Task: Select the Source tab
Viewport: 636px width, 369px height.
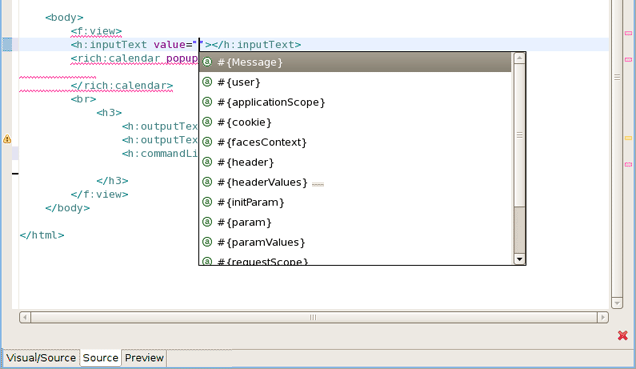Action: (x=100, y=358)
